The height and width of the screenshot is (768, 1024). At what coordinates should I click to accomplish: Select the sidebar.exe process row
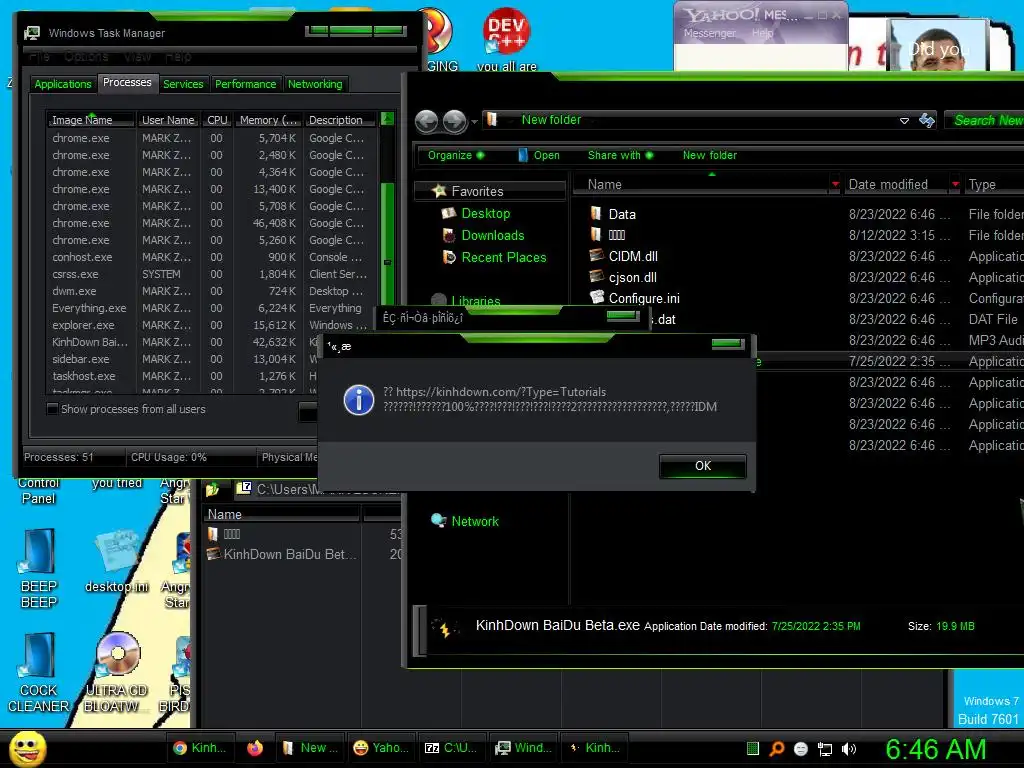[183, 359]
